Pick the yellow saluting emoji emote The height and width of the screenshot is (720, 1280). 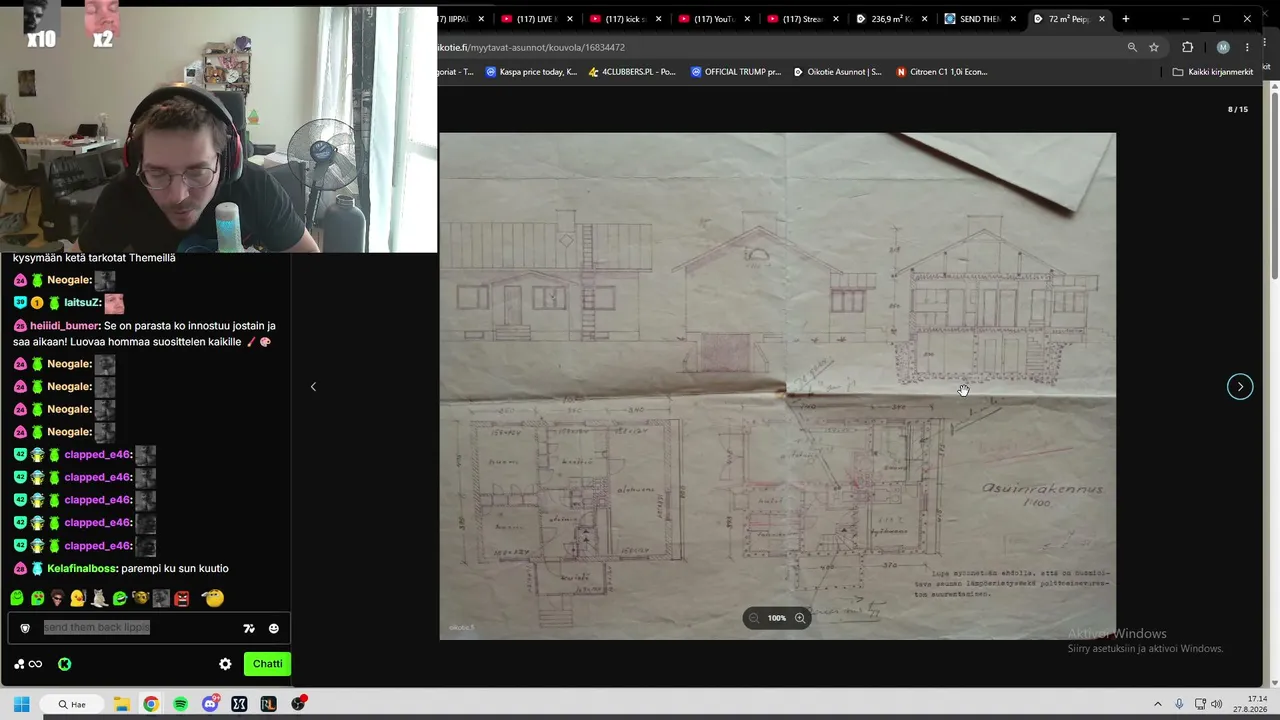(213, 598)
